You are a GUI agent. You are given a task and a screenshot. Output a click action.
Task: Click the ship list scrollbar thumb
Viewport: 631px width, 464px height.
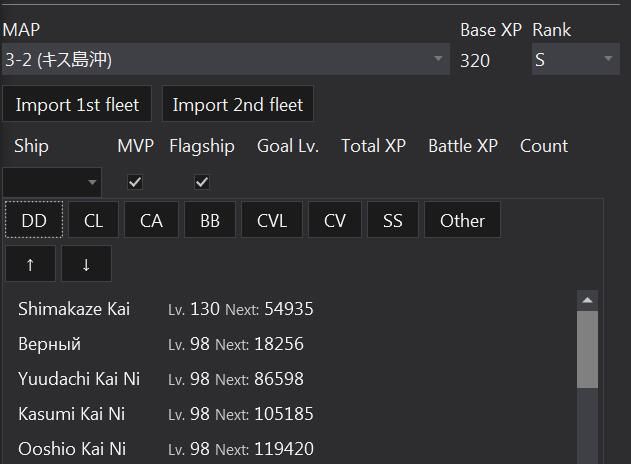(587, 349)
